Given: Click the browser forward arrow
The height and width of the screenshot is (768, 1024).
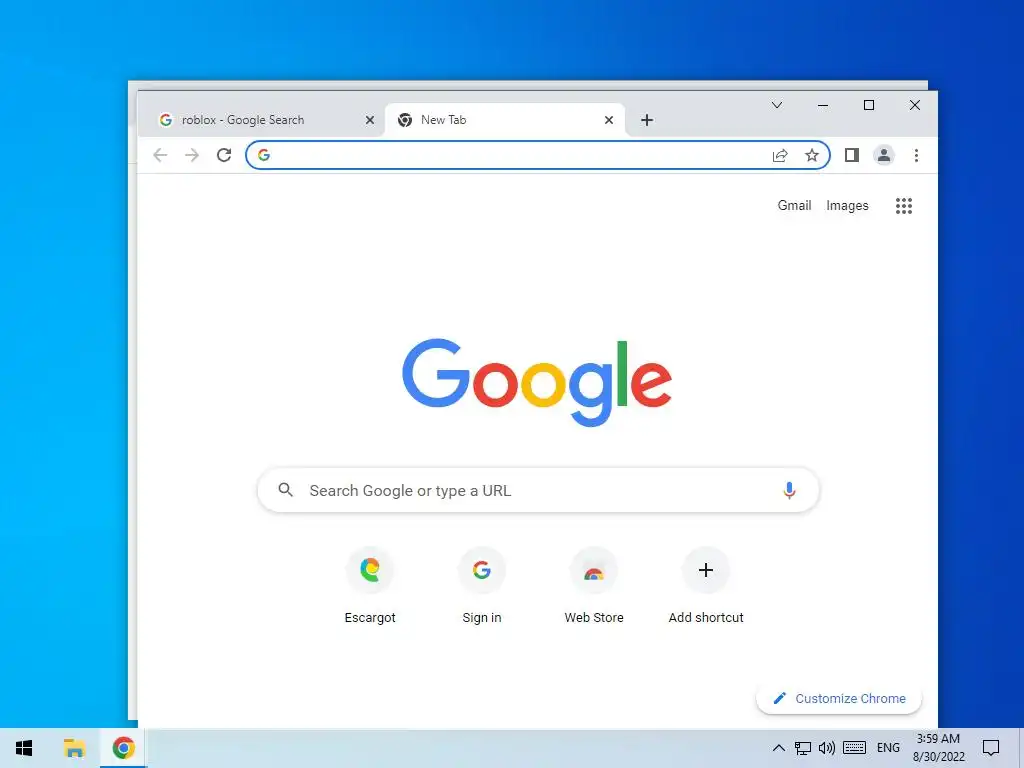Looking at the screenshot, I should pos(191,155).
